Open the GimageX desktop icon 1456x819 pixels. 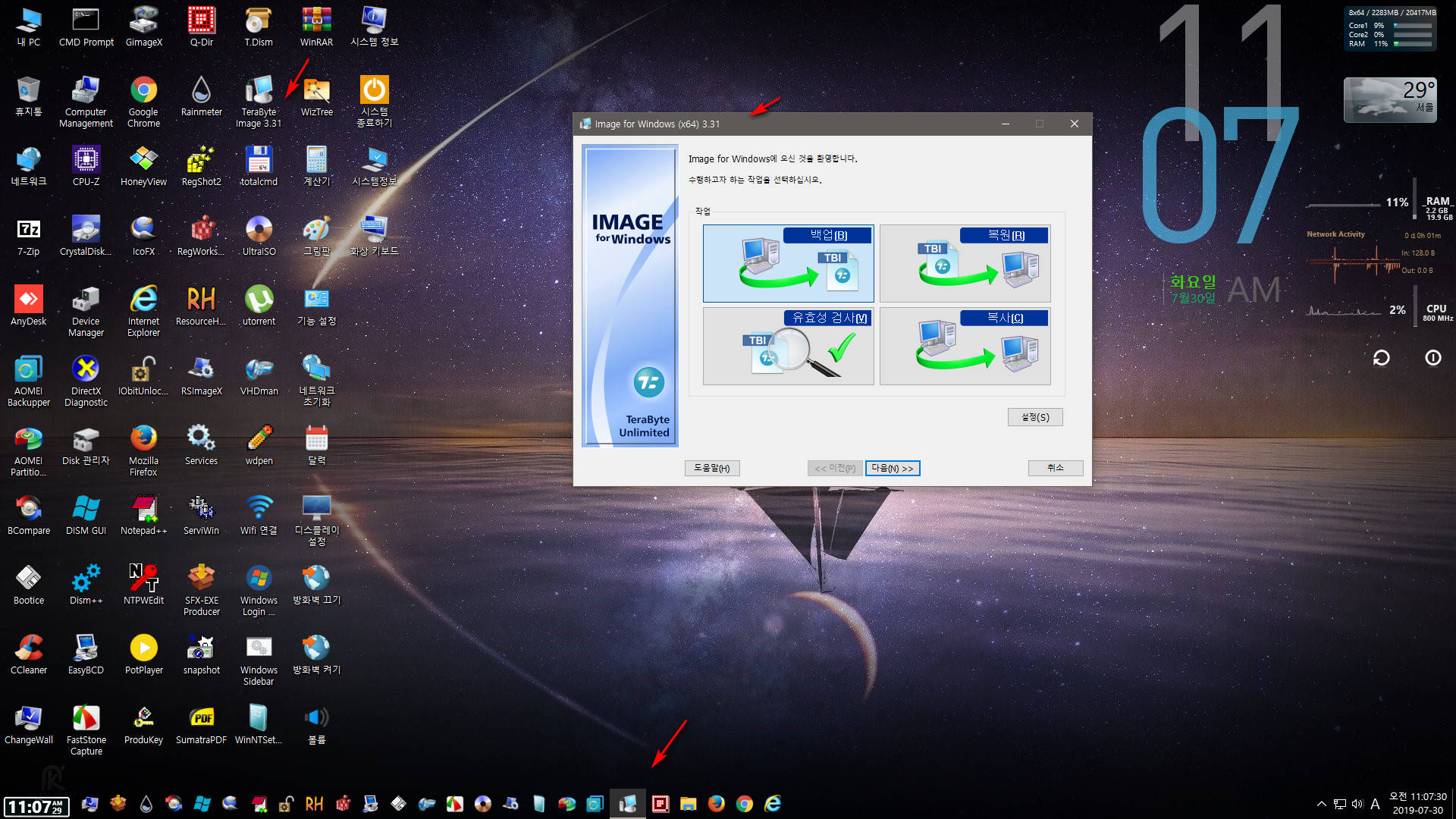point(143,27)
